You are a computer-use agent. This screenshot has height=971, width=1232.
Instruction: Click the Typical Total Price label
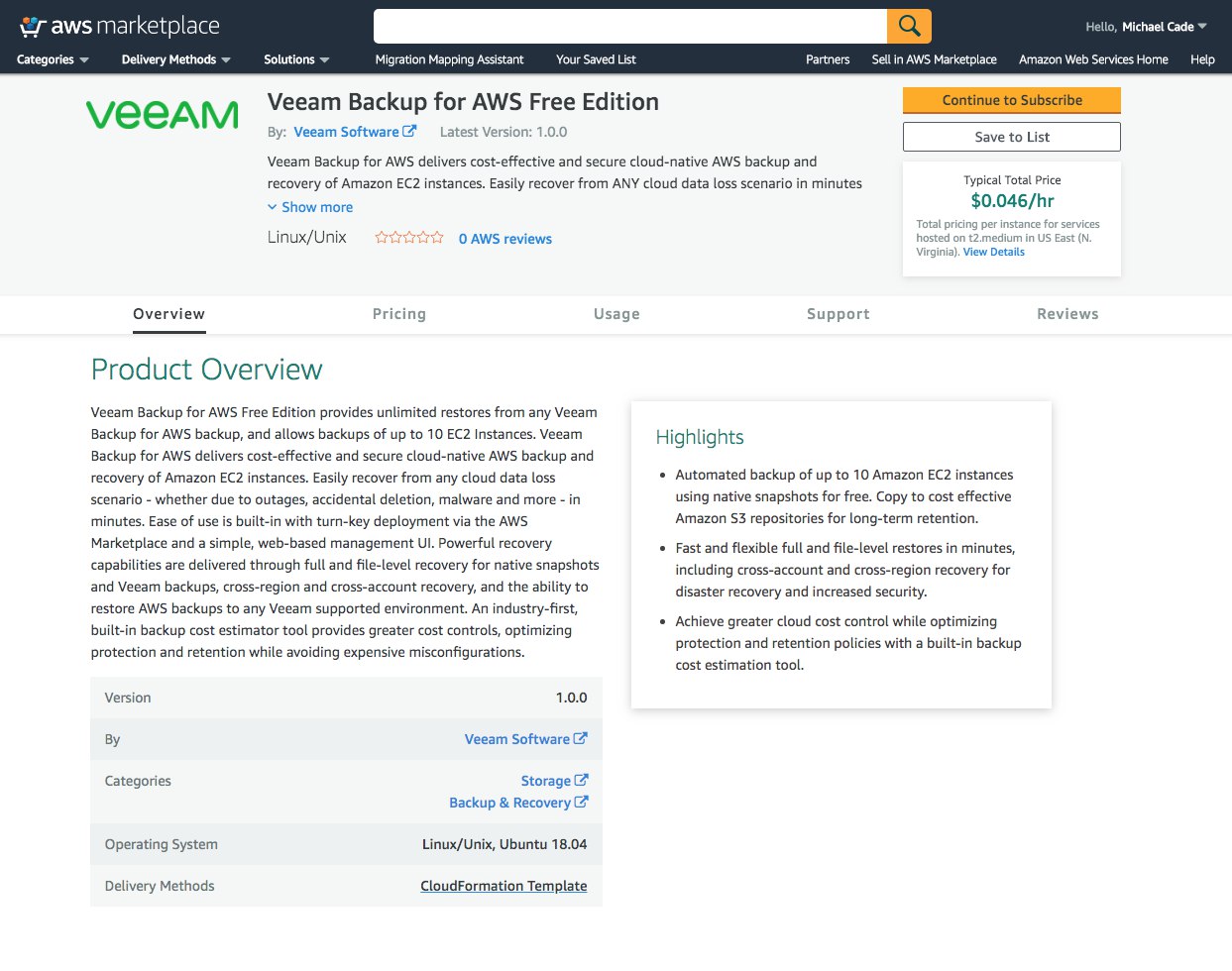pos(1012,180)
